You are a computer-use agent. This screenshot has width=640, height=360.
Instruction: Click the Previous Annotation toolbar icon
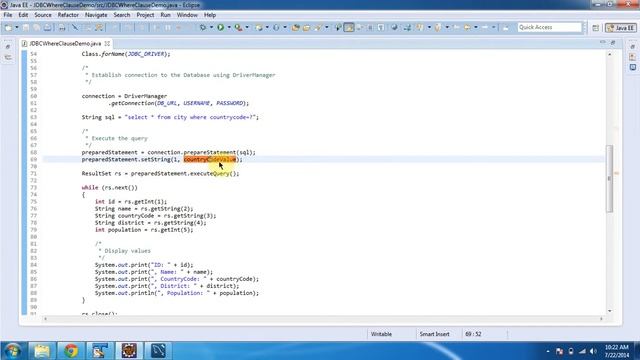click(x=438, y=28)
